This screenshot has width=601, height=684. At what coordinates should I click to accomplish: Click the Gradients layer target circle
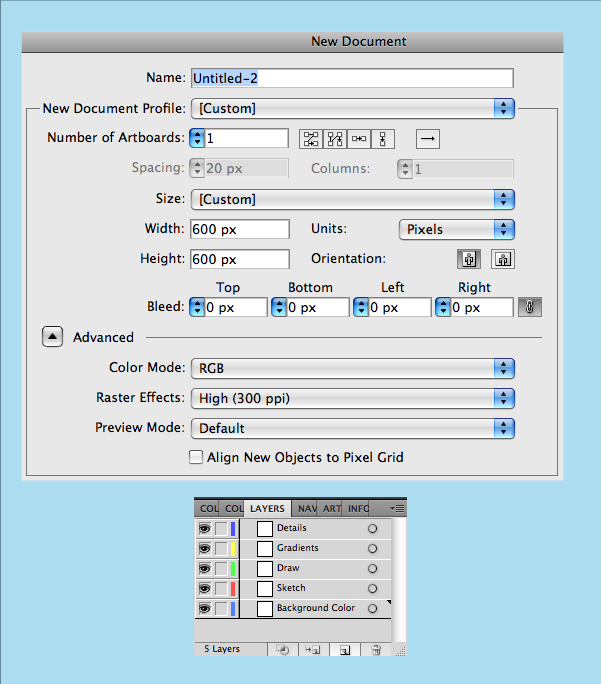tap(372, 548)
